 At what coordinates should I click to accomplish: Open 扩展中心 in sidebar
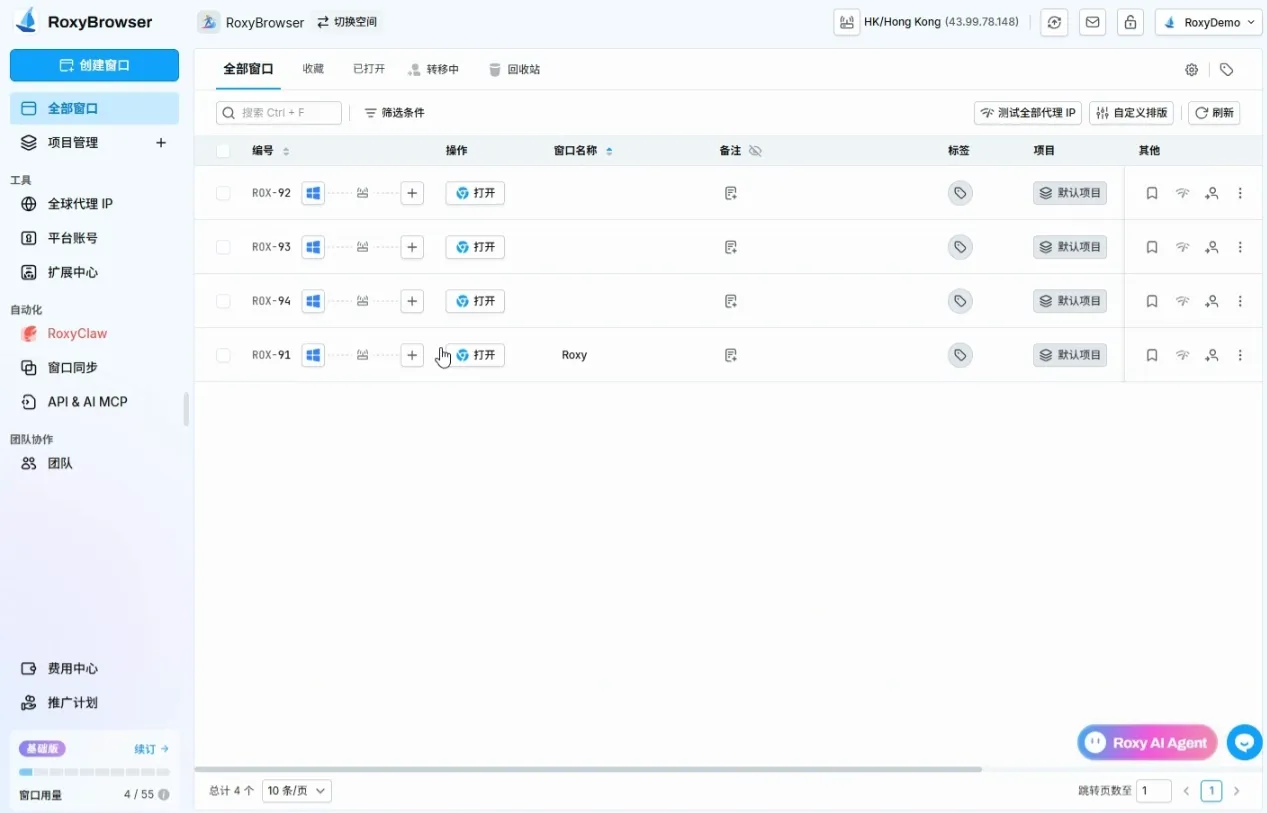click(94, 272)
